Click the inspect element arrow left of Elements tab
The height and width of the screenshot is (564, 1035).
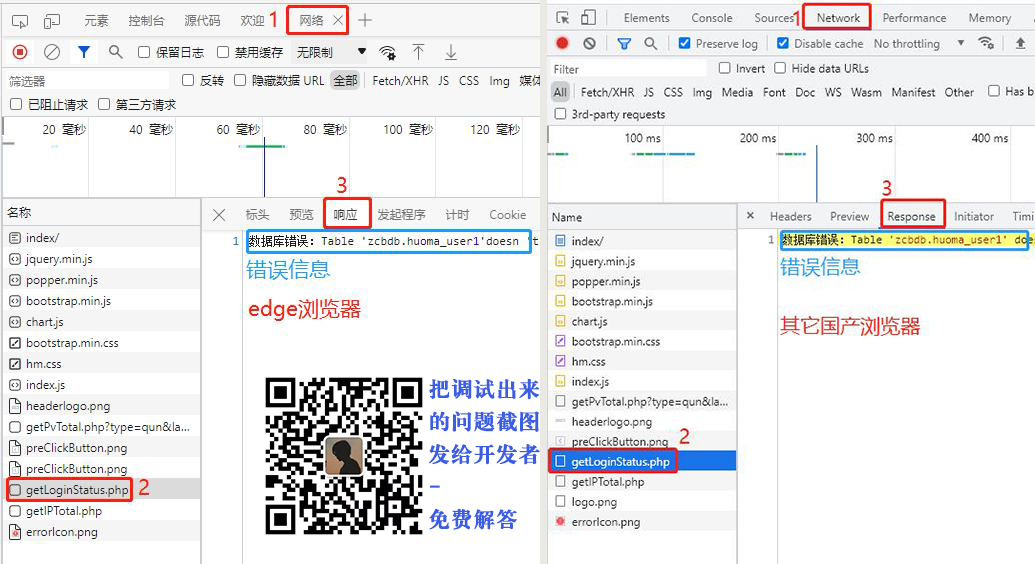point(562,18)
